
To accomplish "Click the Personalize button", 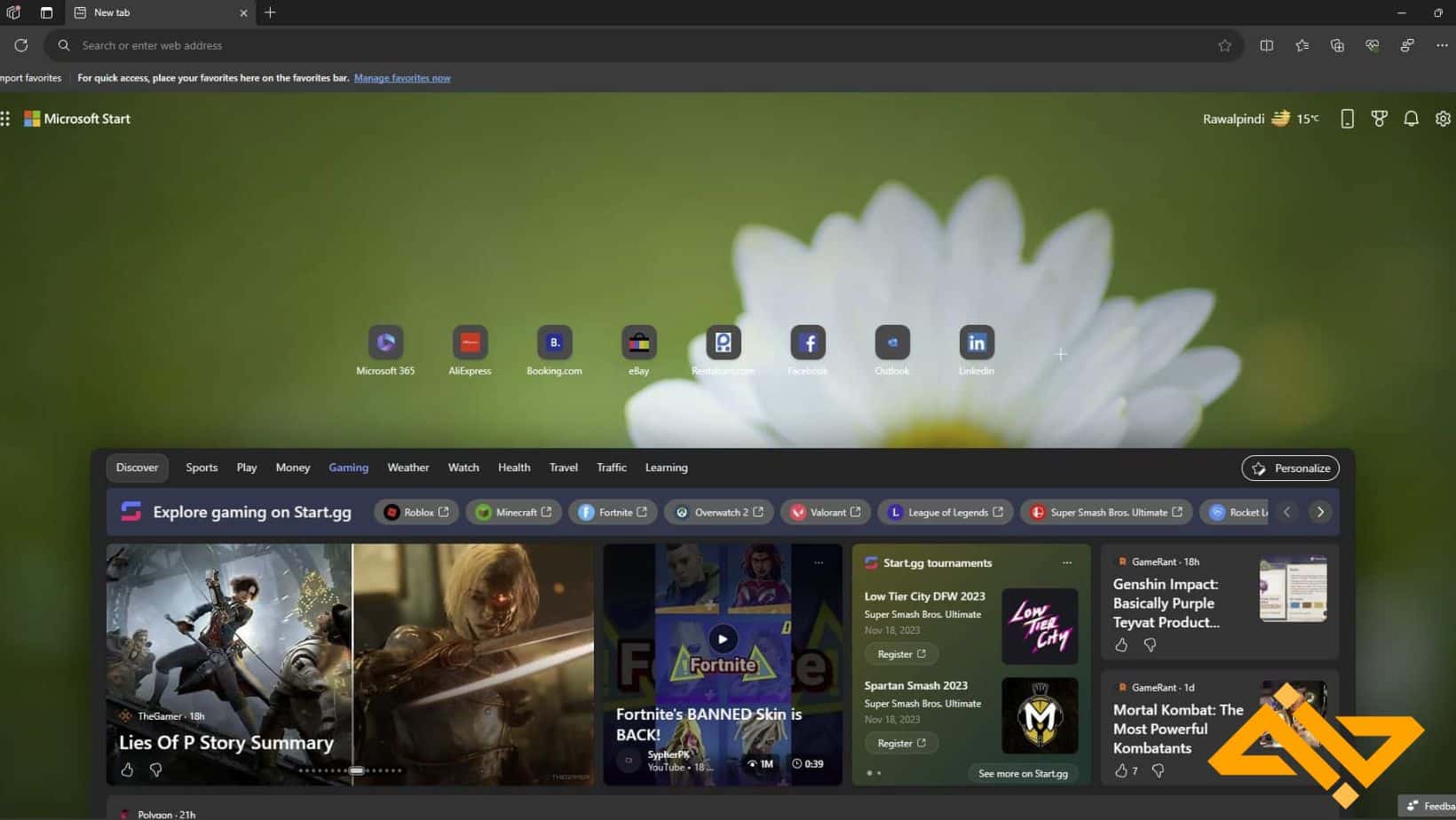I will point(1290,469).
